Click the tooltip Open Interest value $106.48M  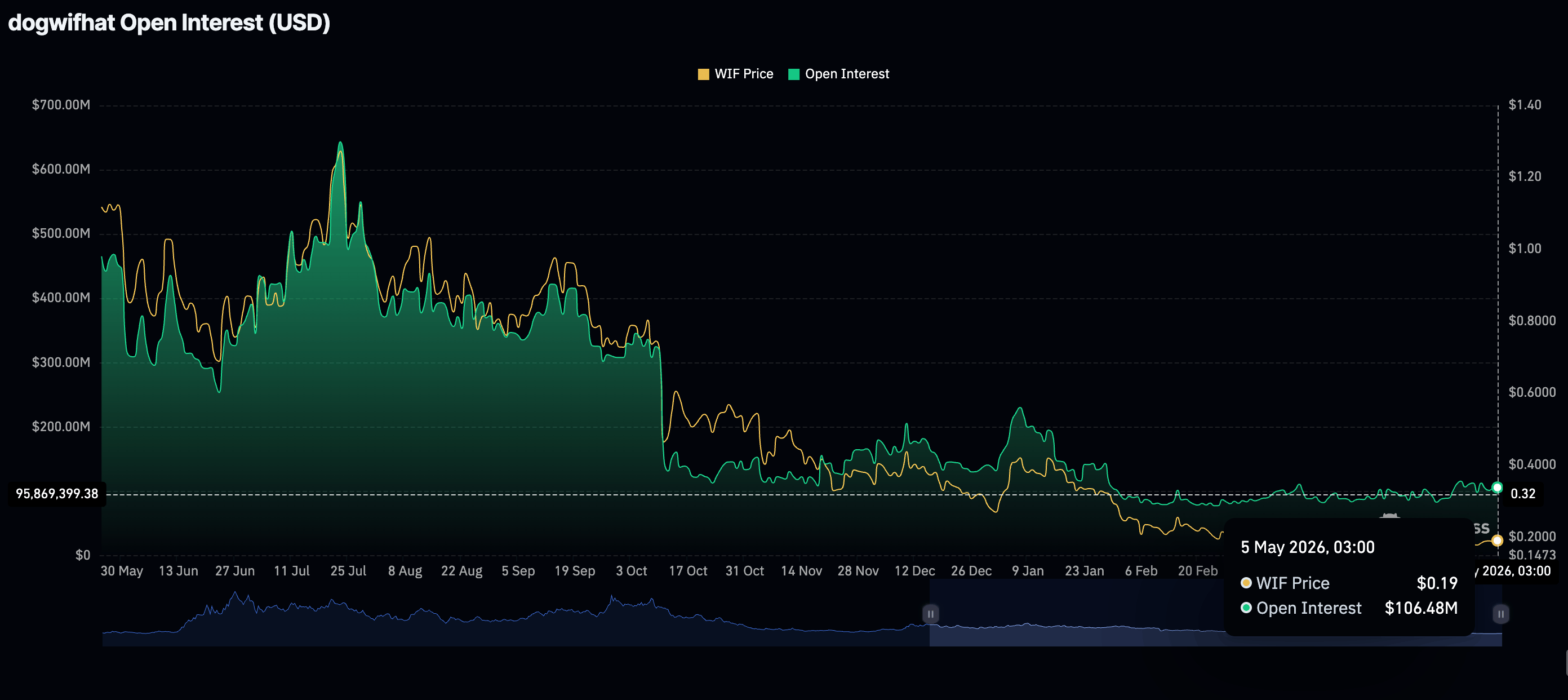point(1421,608)
